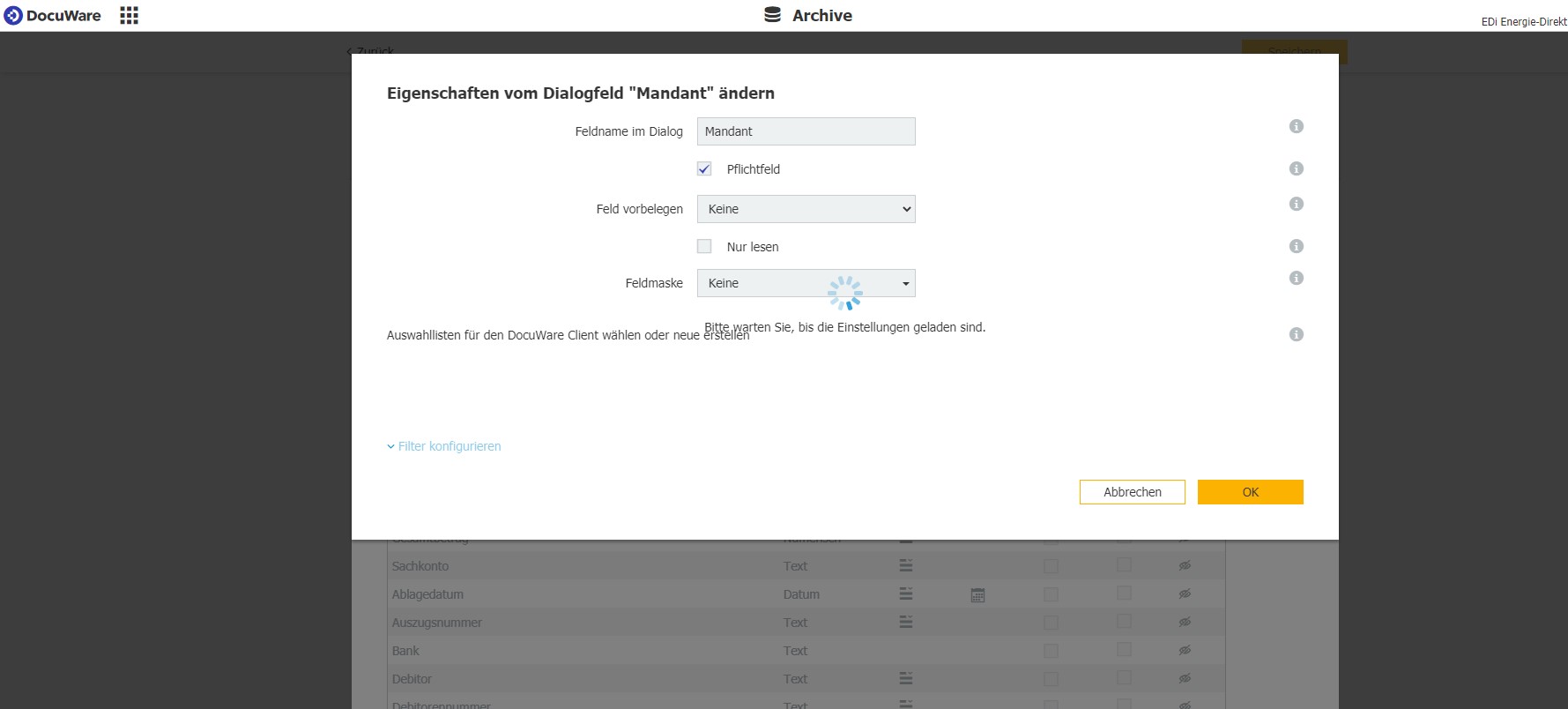Uncheck the Pflichtfeld checkbox

tap(704, 169)
